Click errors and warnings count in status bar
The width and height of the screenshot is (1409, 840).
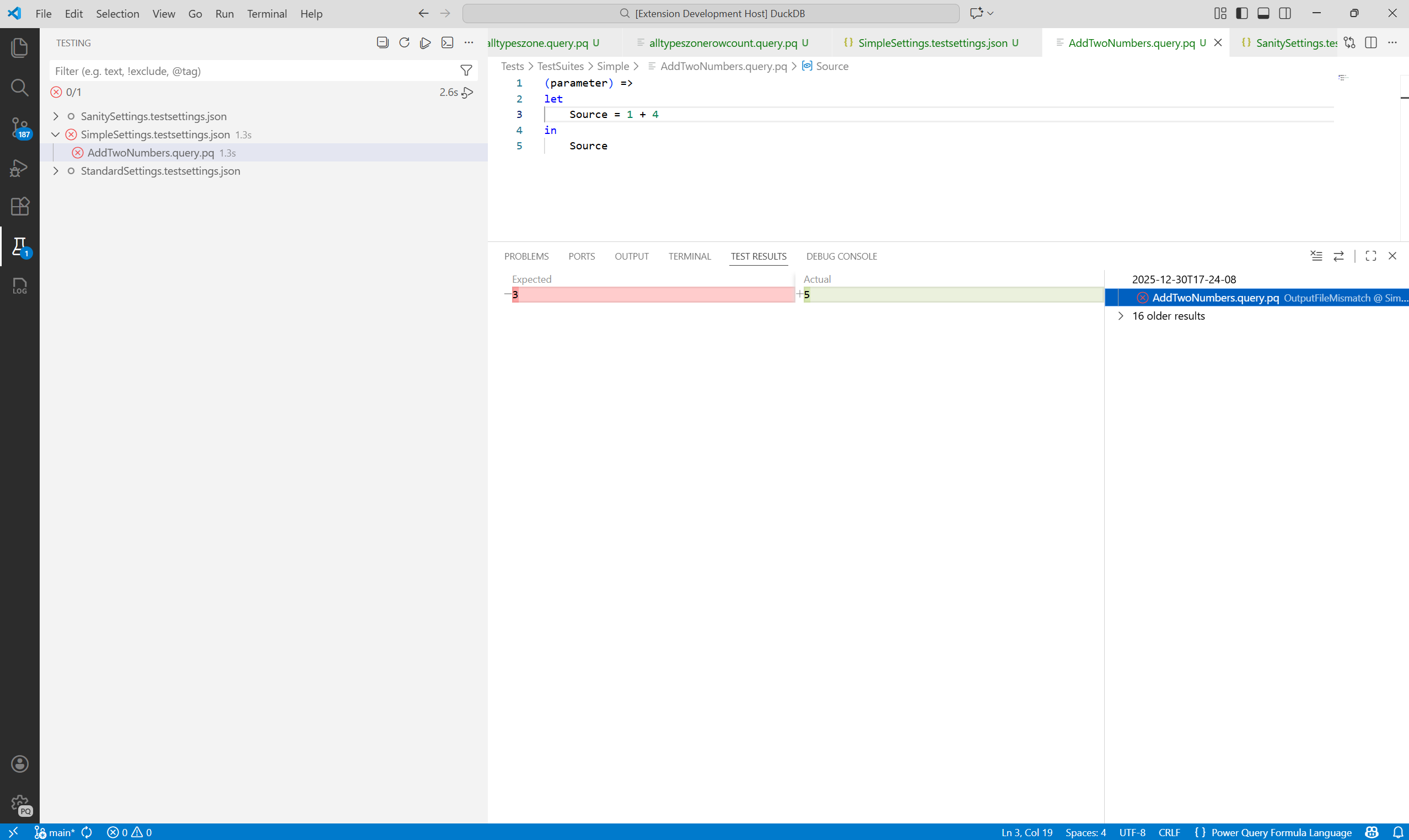pos(130,832)
